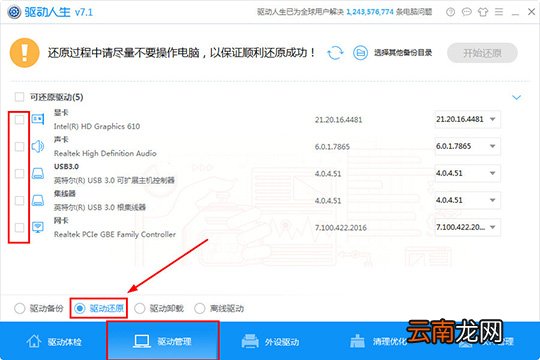The height and width of the screenshot is (360, 540).
Task: Select the 离线驱动 radio button
Action: coord(200,308)
